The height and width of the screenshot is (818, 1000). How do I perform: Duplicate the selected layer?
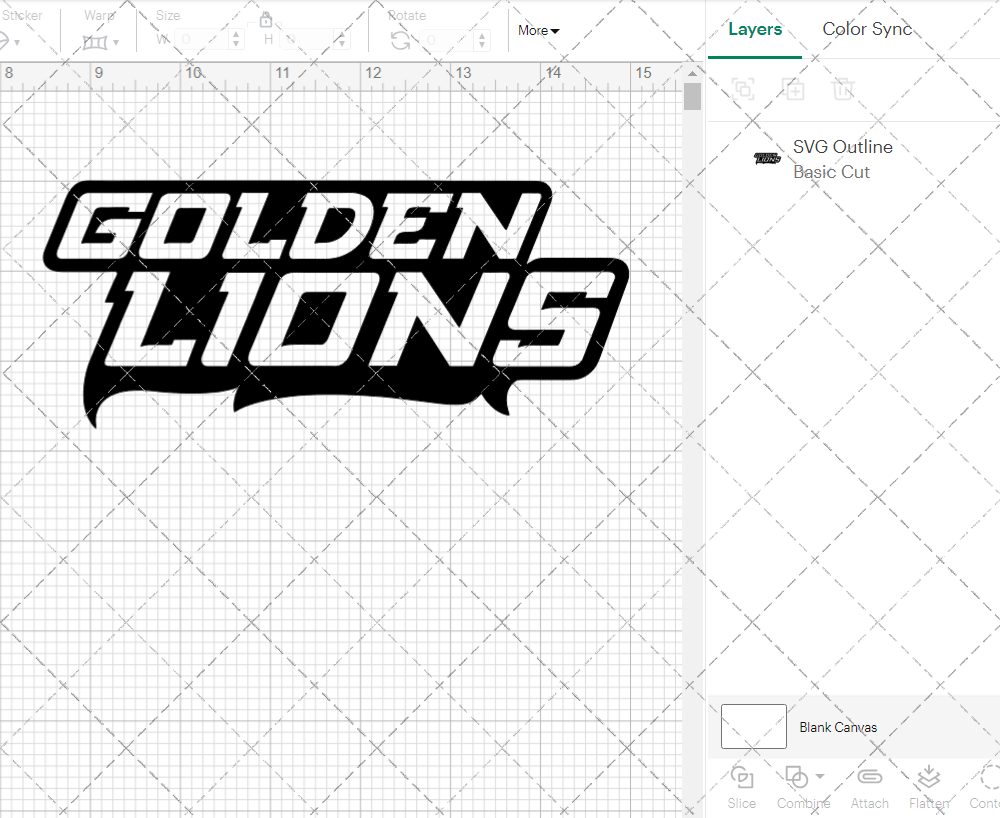pyautogui.click(x=794, y=89)
